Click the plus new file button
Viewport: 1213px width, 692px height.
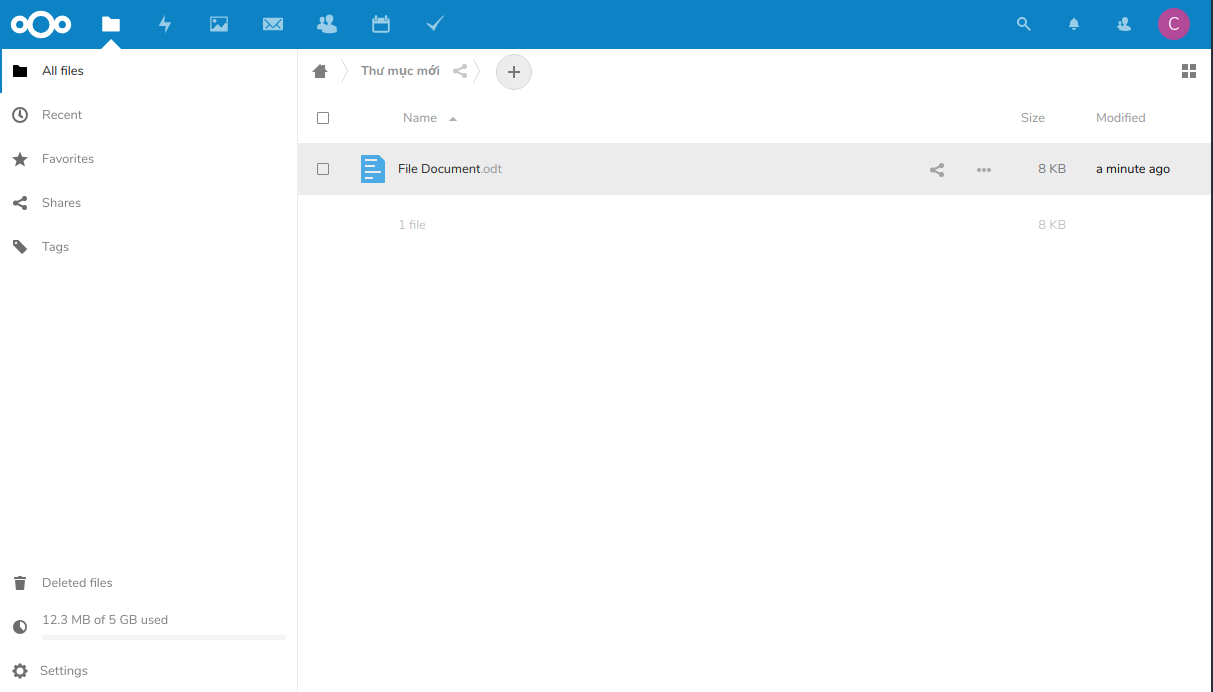pos(514,72)
